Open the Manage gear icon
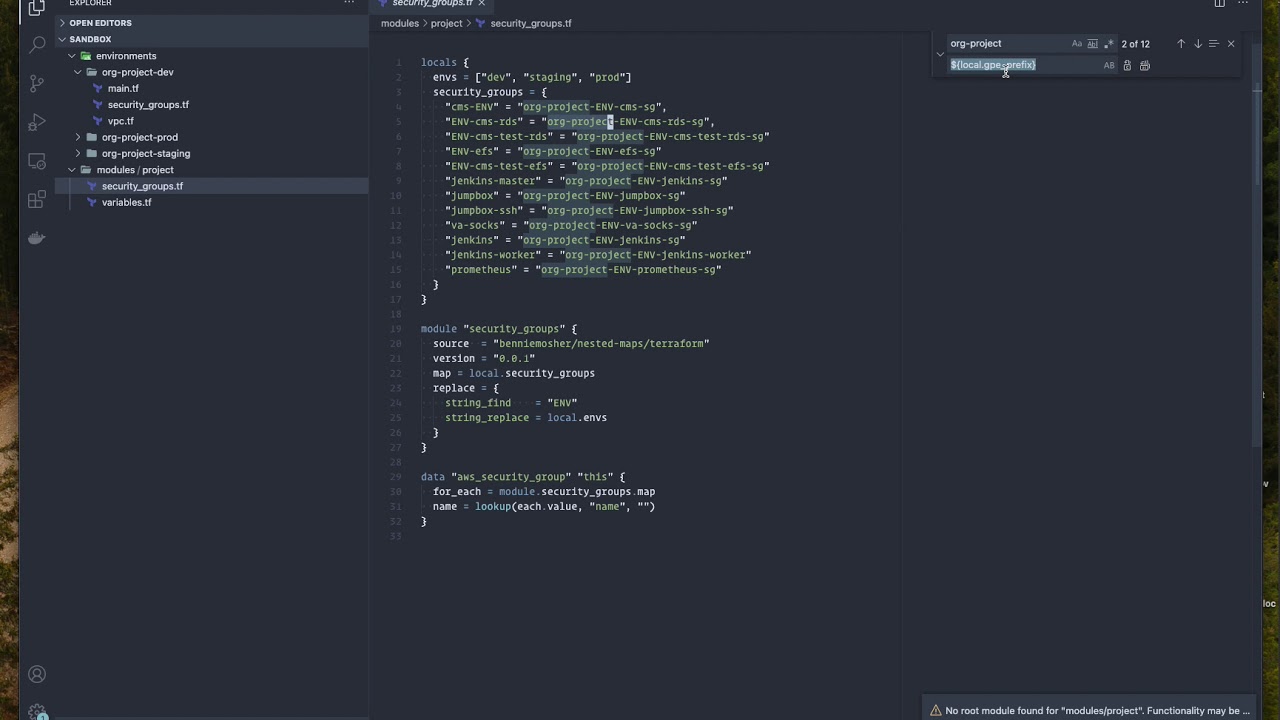This screenshot has height=720, width=1280. pos(36,712)
